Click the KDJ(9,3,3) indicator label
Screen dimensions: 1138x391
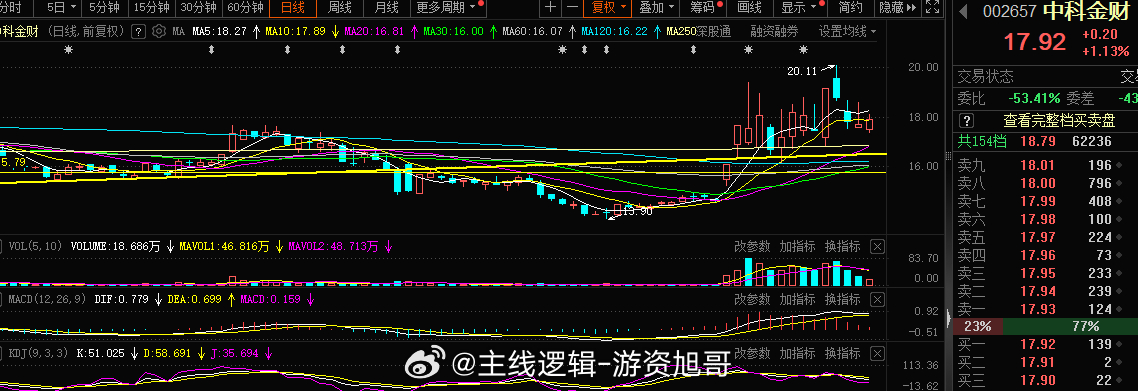click(x=38, y=354)
